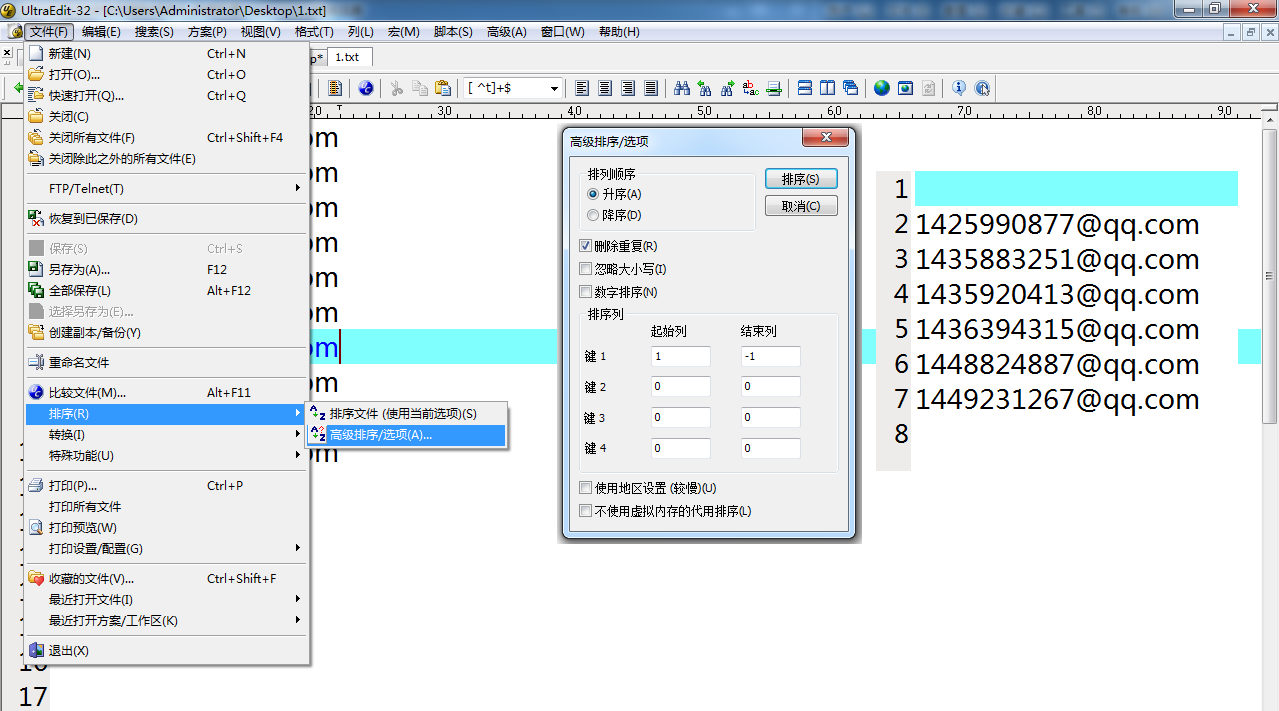Choose 排序文件 (使用当前选项) entry

click(x=406, y=413)
